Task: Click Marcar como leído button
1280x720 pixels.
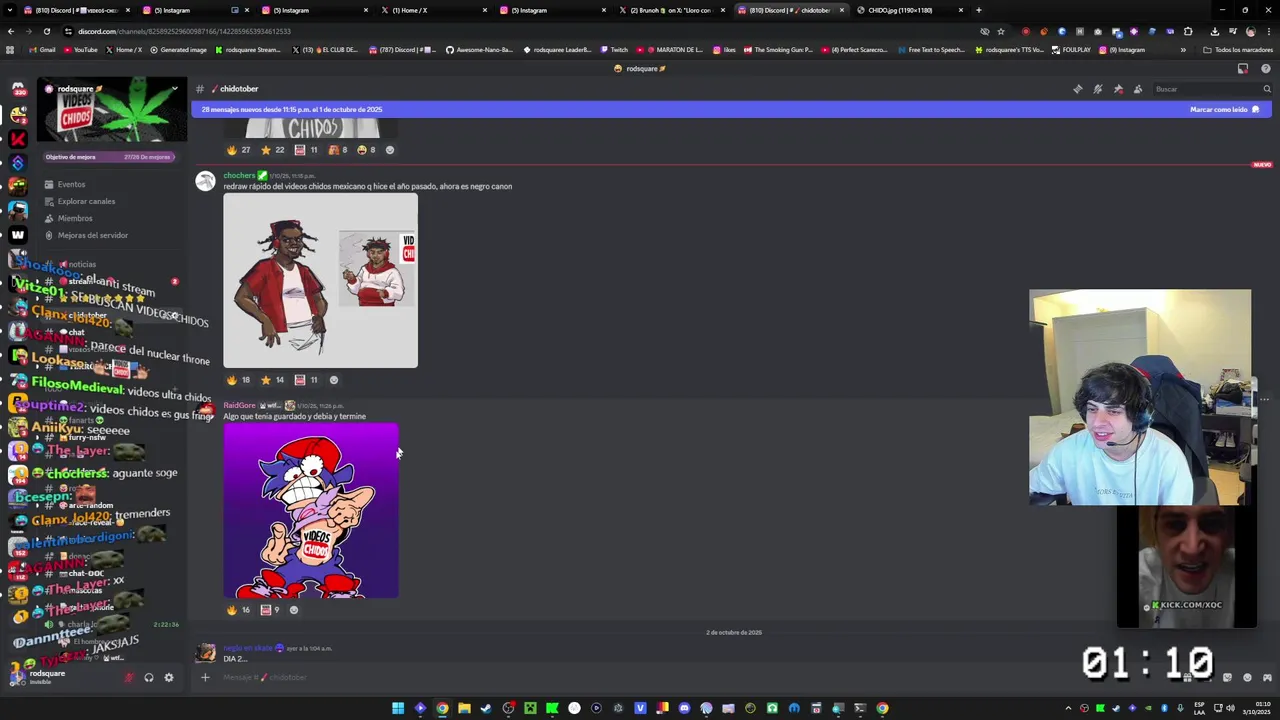Action: (1224, 109)
